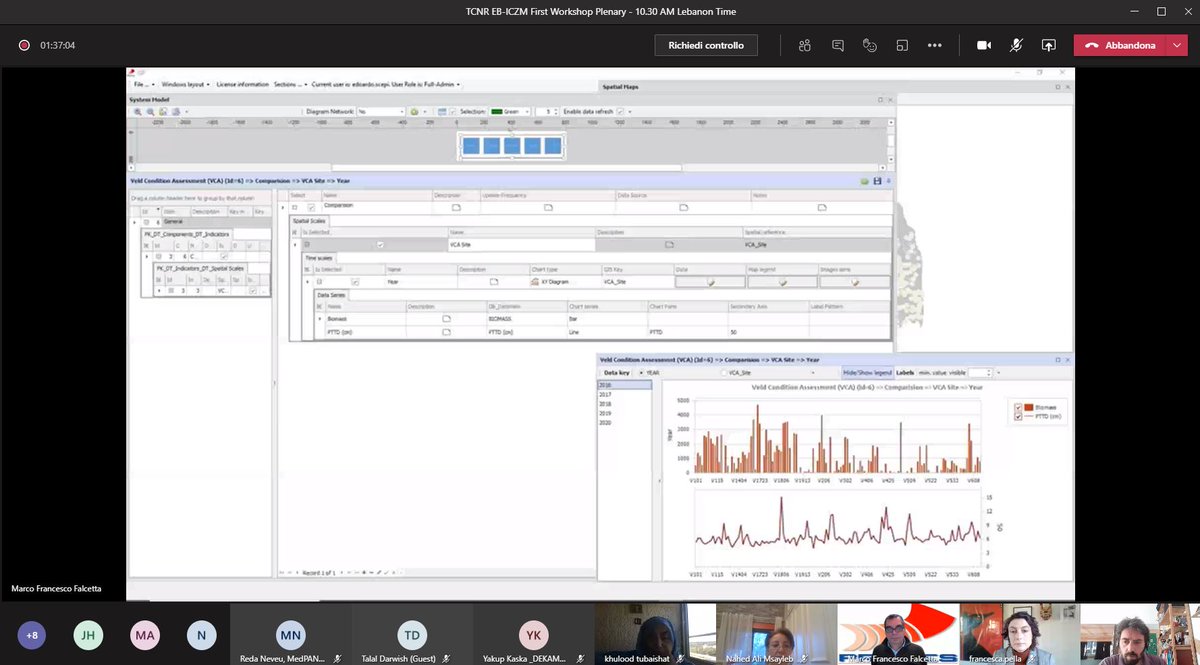Expand the Biomass data series row
Viewport: 1200px width, 665px height.
coord(320,318)
